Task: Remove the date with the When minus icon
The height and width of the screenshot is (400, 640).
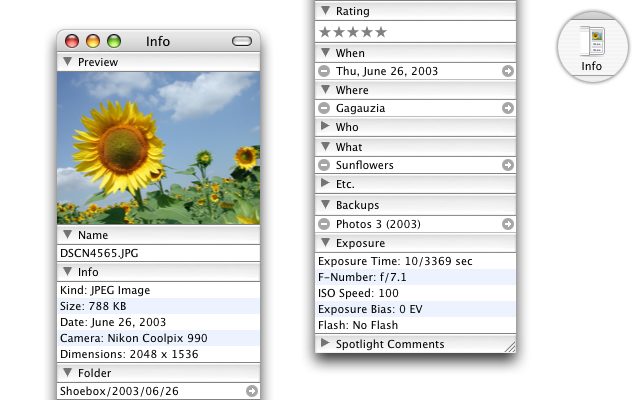Action: pos(324,71)
